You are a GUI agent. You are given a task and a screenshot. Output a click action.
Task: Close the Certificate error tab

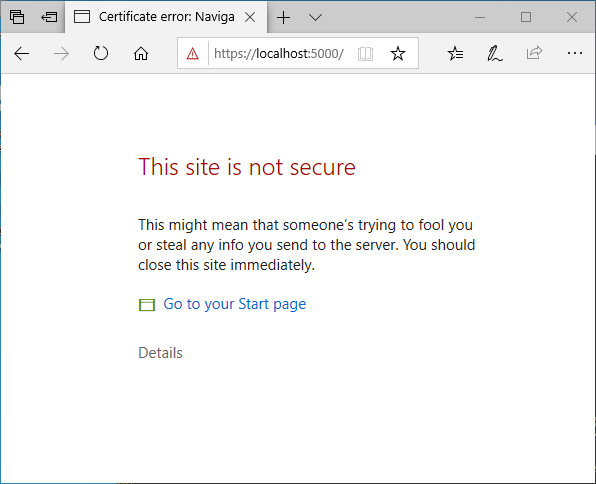pos(250,17)
